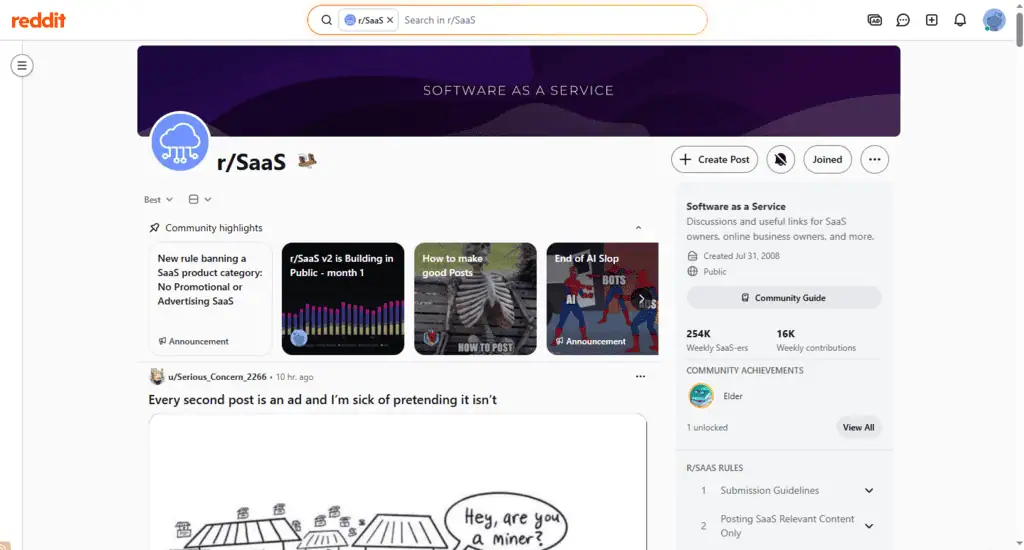
Task: Click the Elder achievement badge
Action: 701,396
